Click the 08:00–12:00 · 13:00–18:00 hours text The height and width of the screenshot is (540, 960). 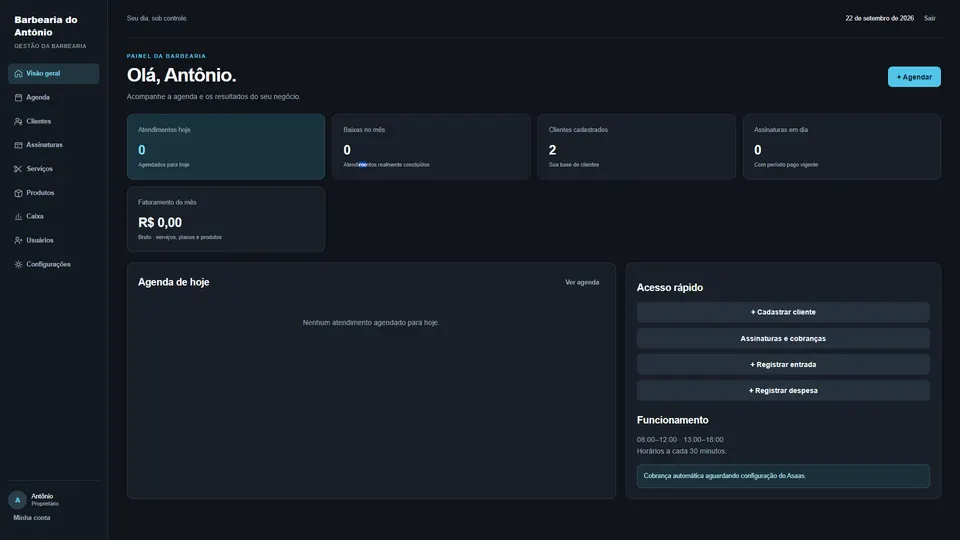click(680, 440)
